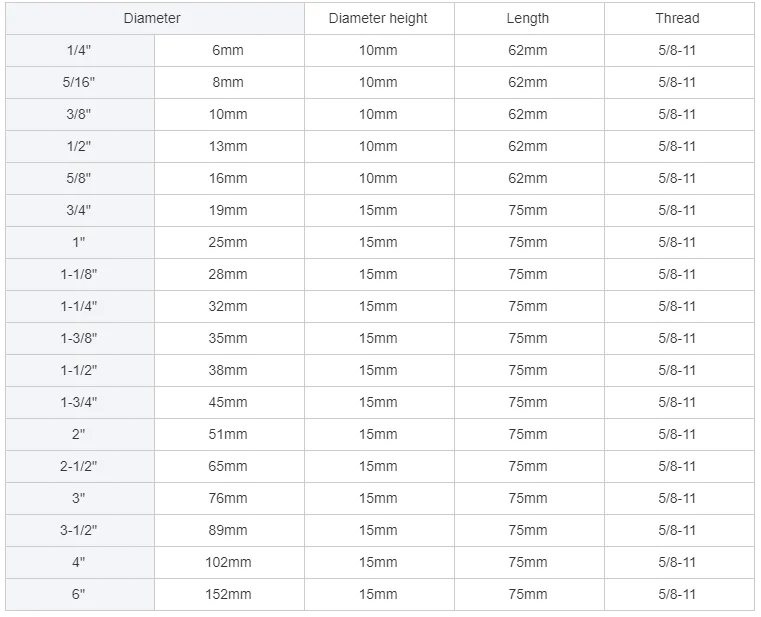761x617 pixels.
Task: Click the 1-3/8" diameter cell
Action: [x=79, y=338]
